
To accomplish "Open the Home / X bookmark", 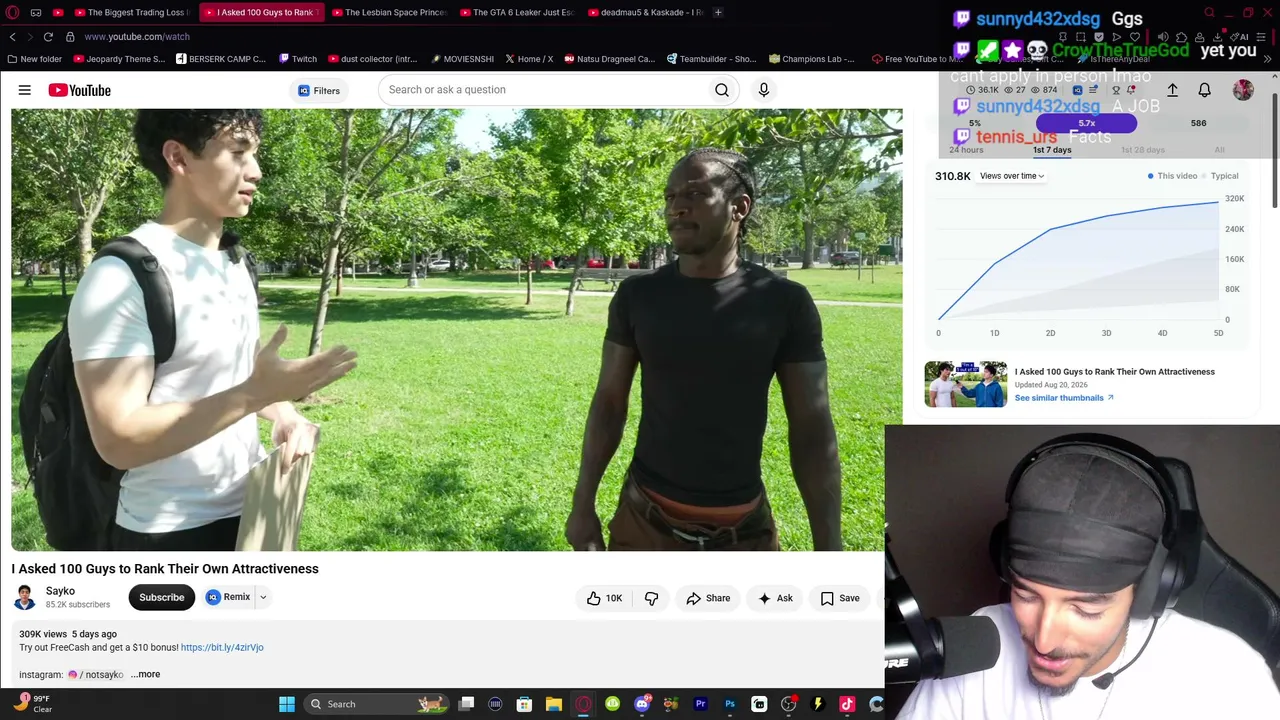I will pyautogui.click(x=529, y=59).
